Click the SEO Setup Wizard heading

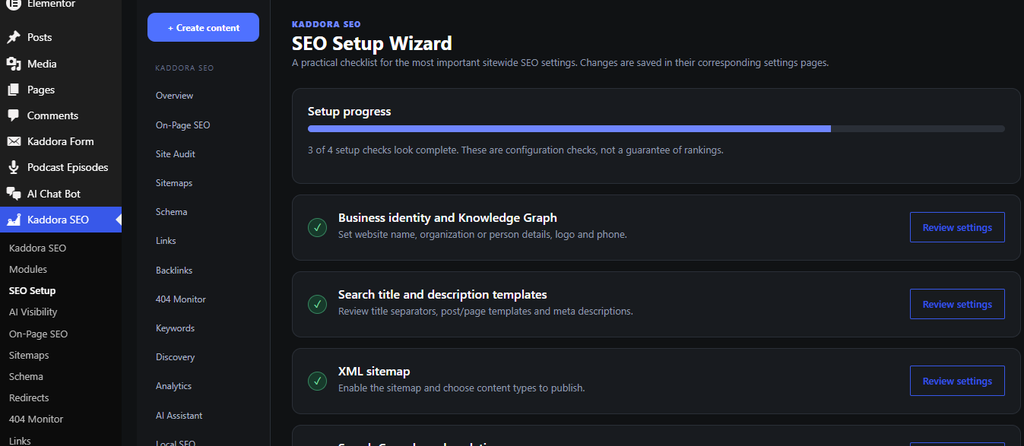point(372,44)
